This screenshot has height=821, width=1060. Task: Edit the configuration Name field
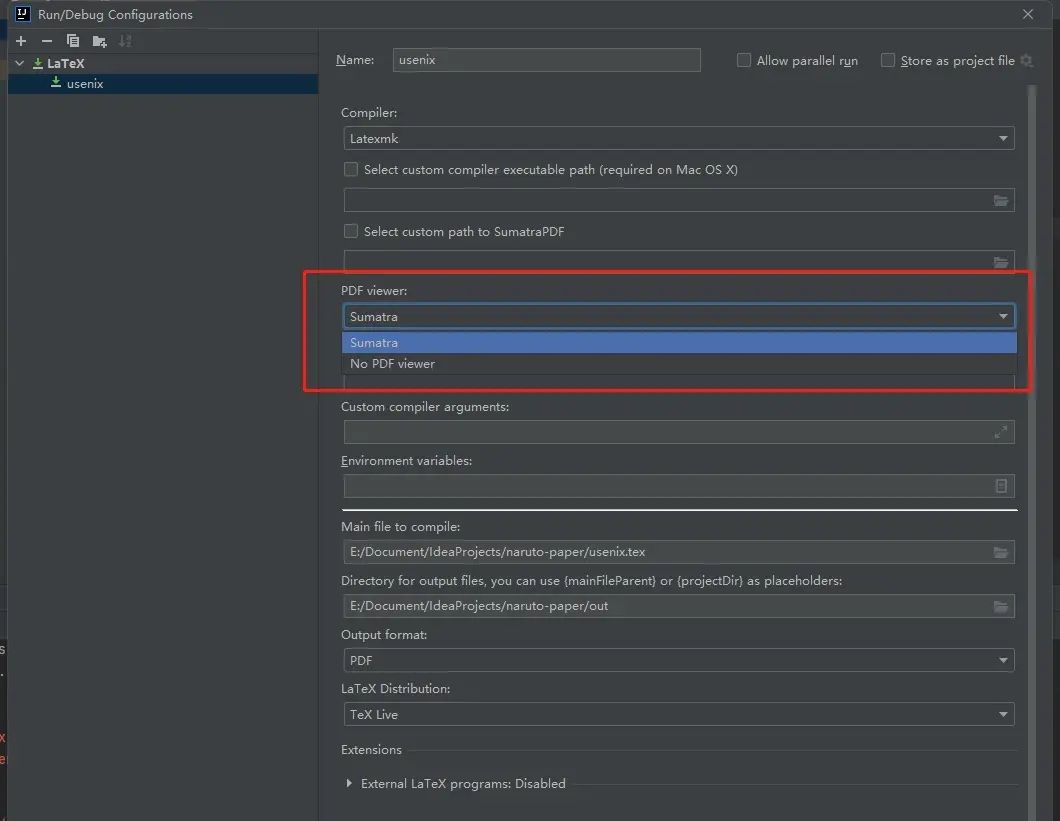click(546, 60)
